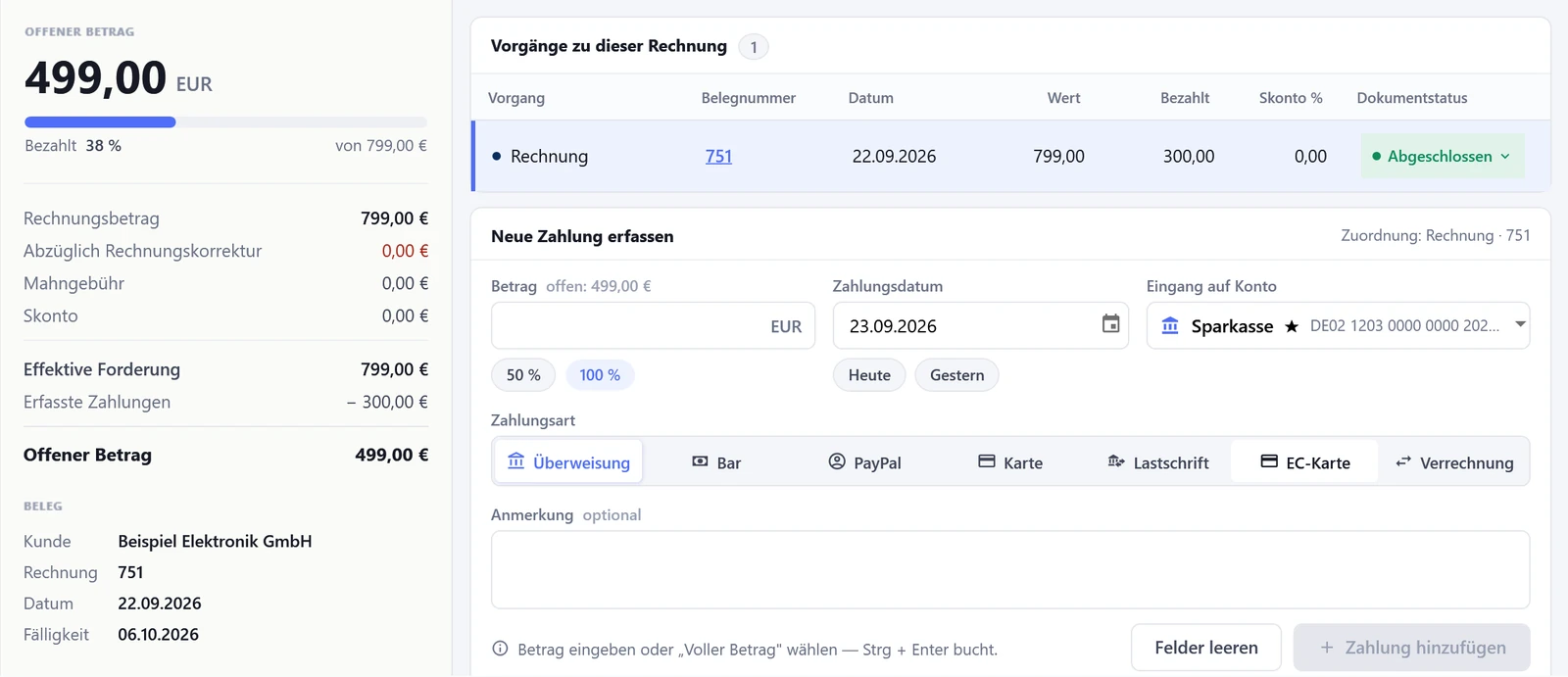Click the plus icon on Zahlung hinzufügen
Viewport: 1568px width, 677px height.
tap(1327, 648)
